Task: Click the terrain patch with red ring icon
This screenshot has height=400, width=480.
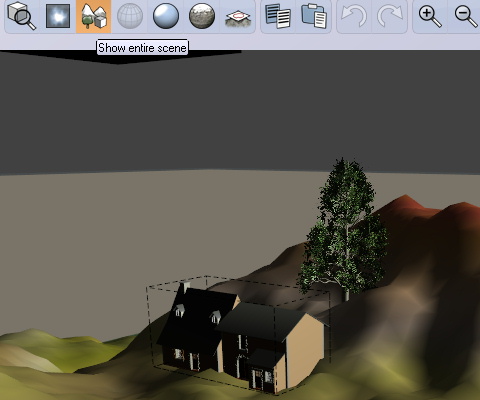Action: [x=238, y=18]
